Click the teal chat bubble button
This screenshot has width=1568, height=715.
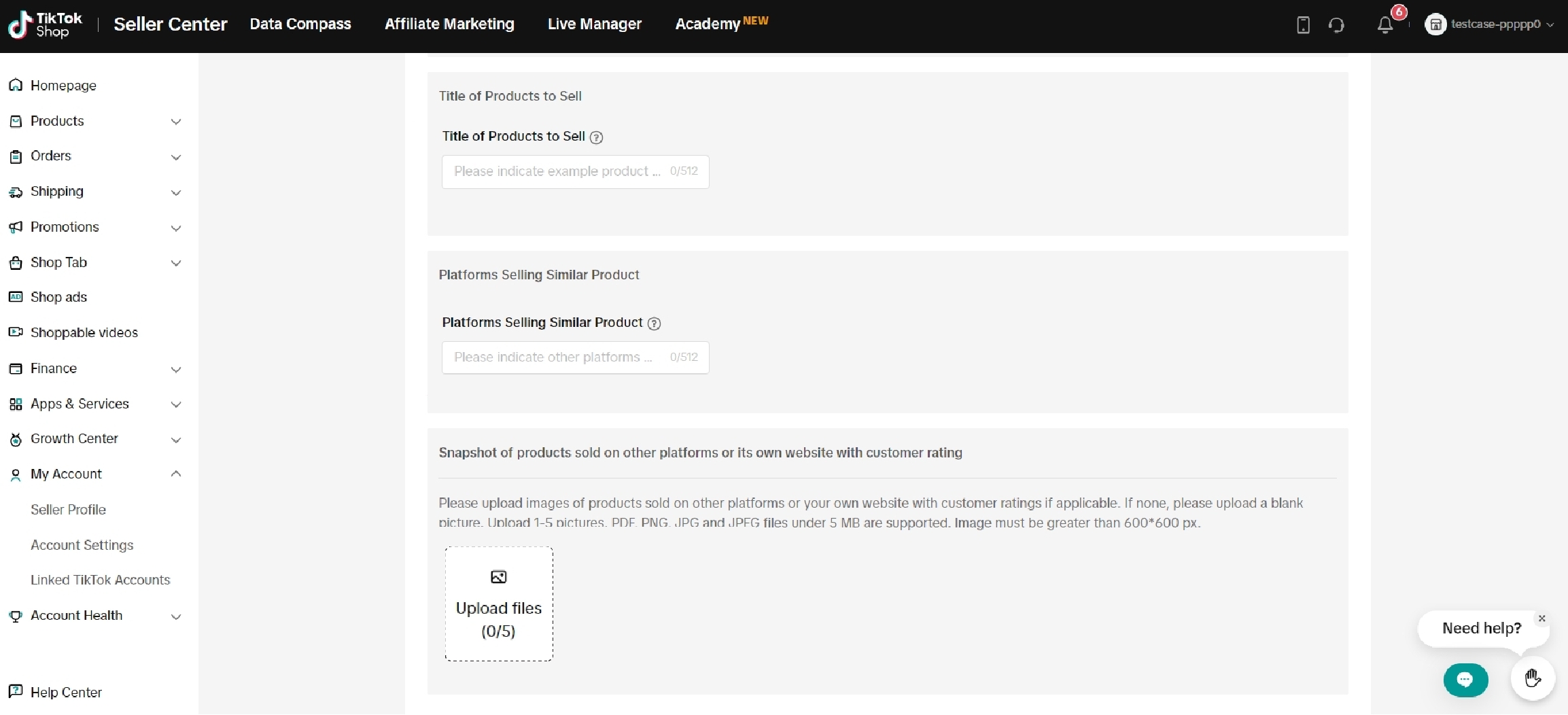(x=1465, y=680)
